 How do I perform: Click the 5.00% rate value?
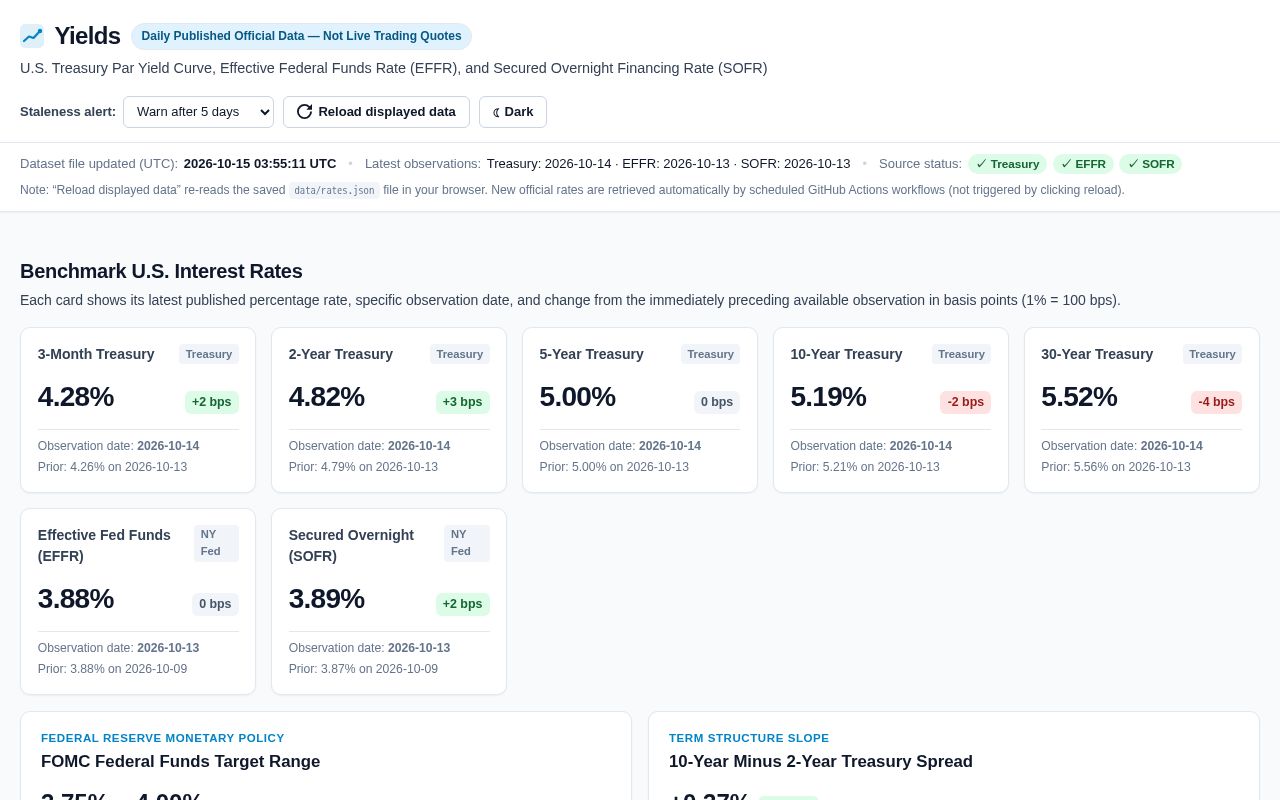[578, 397]
